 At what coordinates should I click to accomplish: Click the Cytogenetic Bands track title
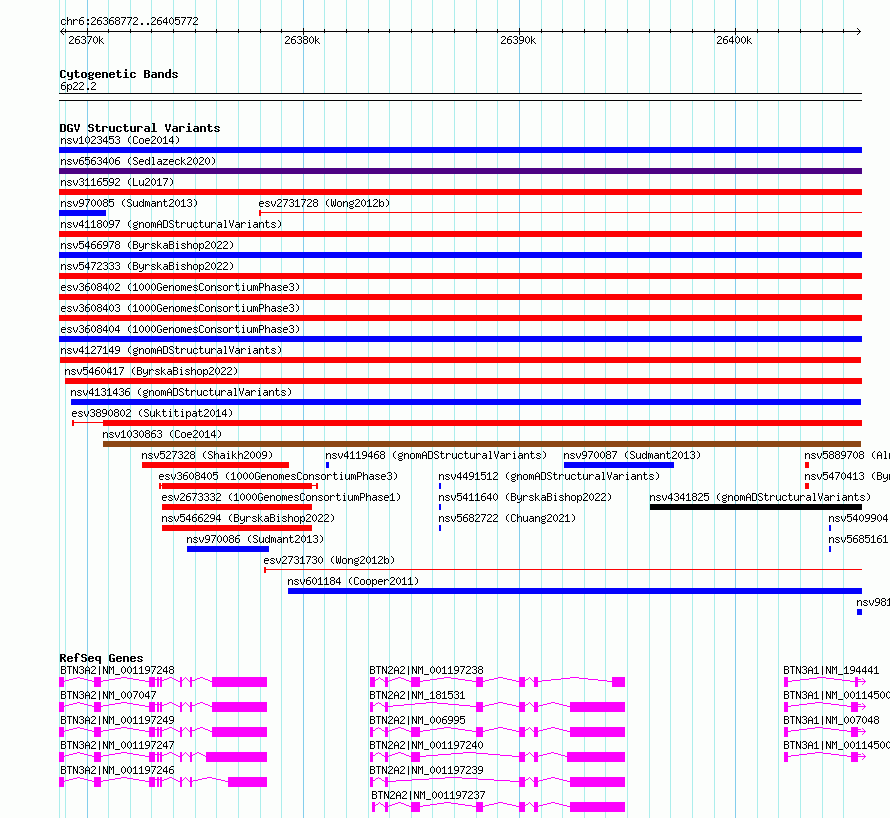pos(119,74)
